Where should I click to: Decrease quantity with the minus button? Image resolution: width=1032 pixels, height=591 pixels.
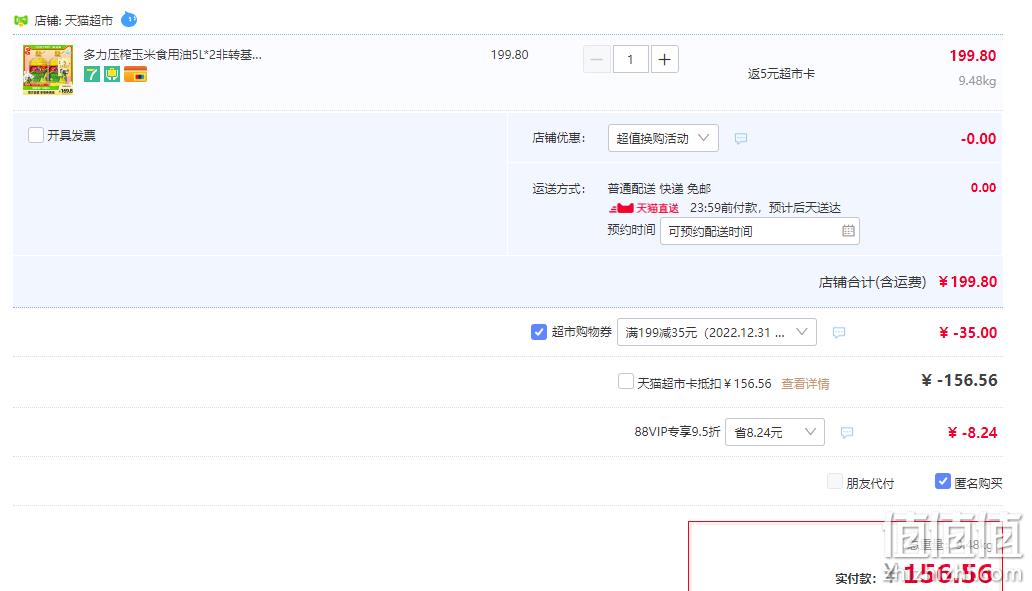coord(597,59)
